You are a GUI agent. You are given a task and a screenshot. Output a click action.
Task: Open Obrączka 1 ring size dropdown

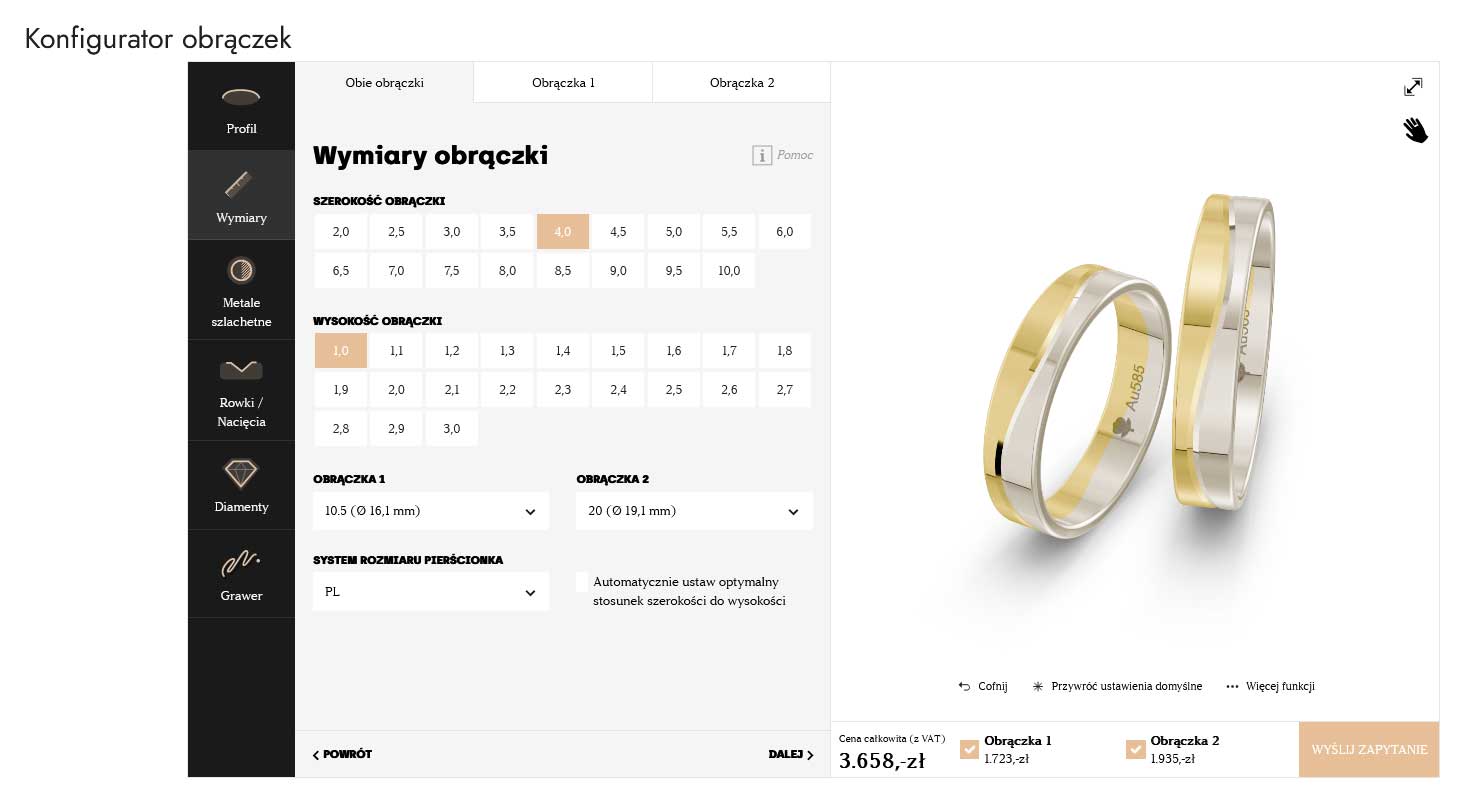coord(430,511)
